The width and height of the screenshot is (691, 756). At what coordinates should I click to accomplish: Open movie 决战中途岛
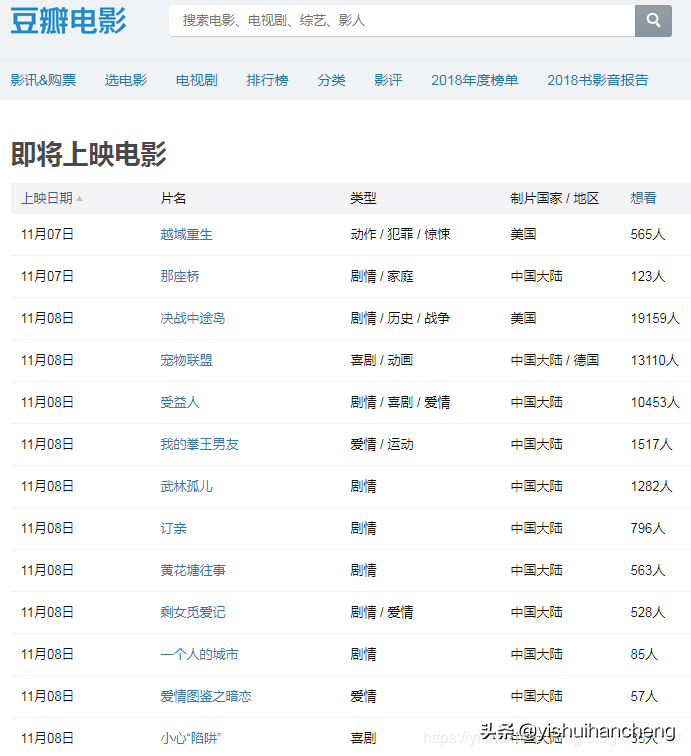(x=193, y=318)
